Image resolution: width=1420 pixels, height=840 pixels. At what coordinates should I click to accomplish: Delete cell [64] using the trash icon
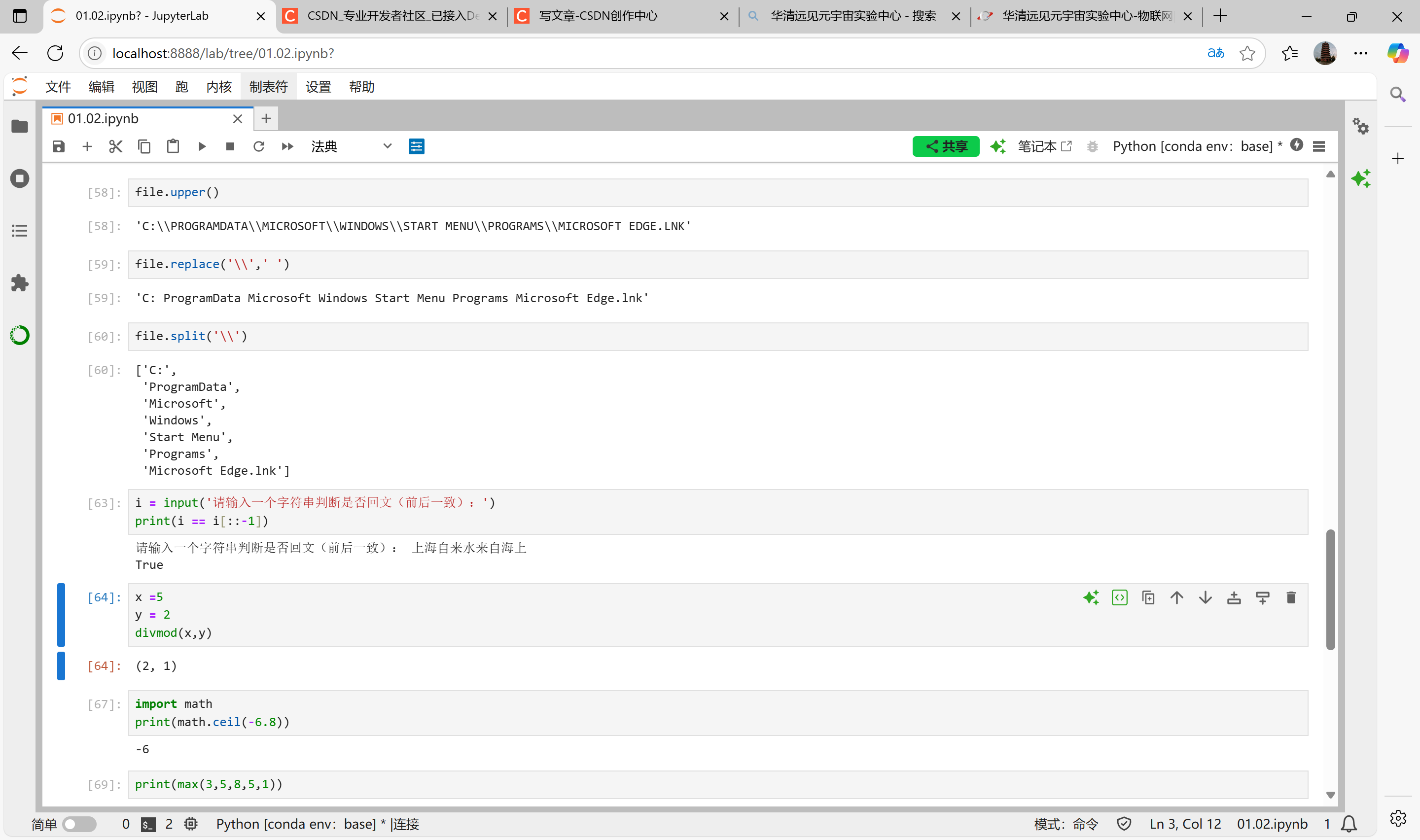click(x=1291, y=597)
